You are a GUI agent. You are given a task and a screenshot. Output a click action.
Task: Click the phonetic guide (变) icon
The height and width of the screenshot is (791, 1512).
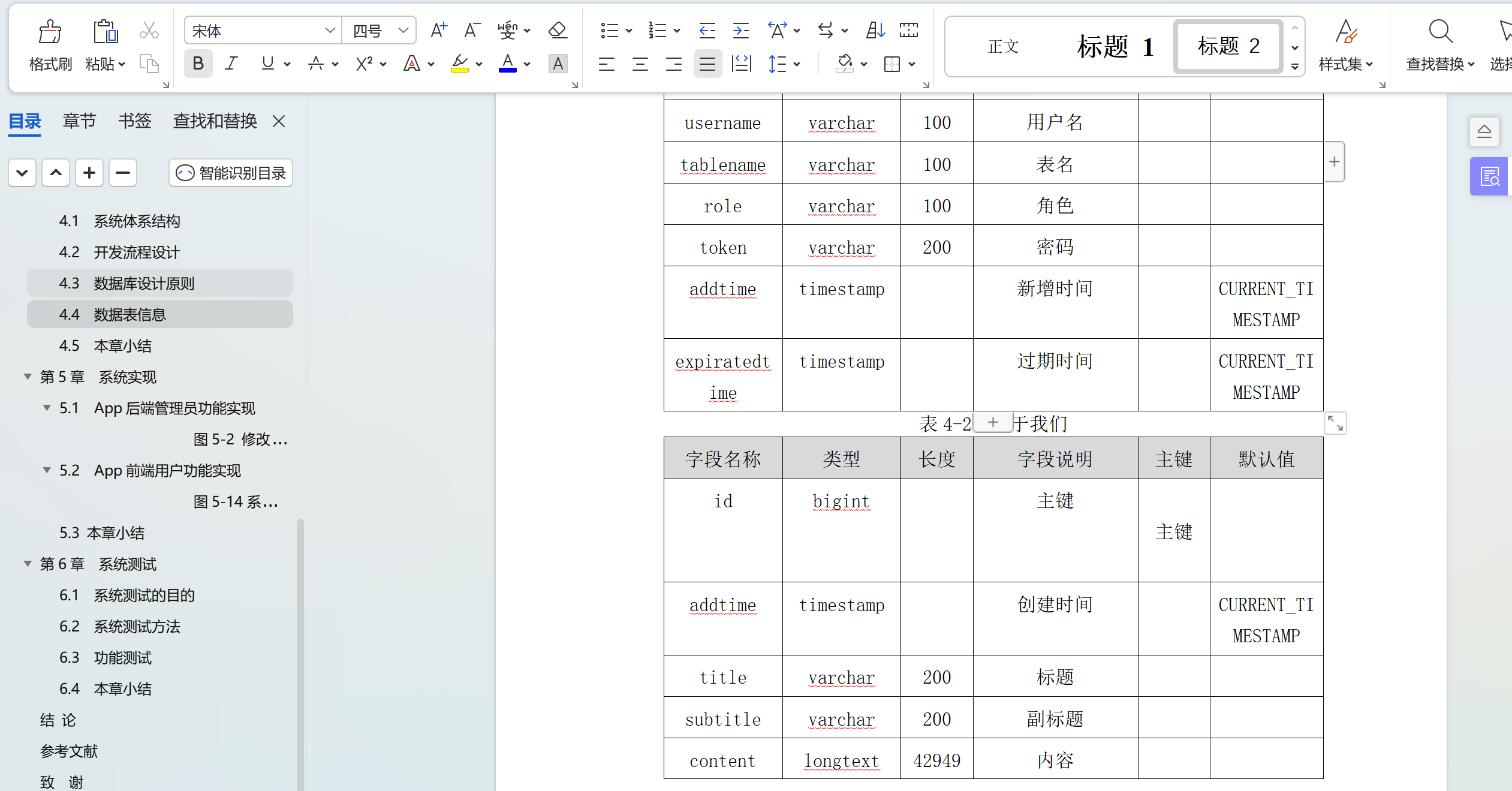click(508, 30)
